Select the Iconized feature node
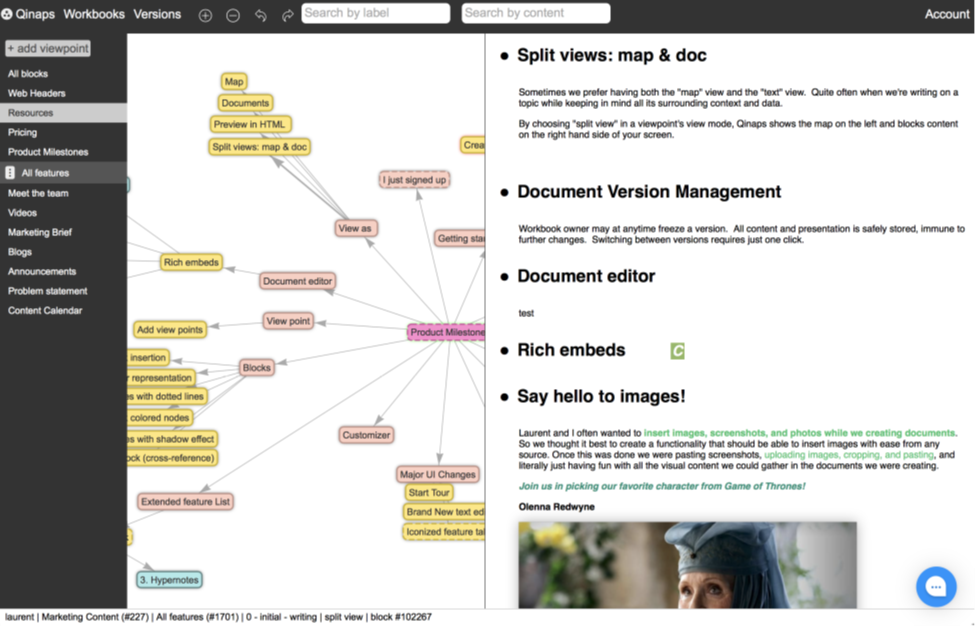This screenshot has height=626, width=975. (445, 532)
